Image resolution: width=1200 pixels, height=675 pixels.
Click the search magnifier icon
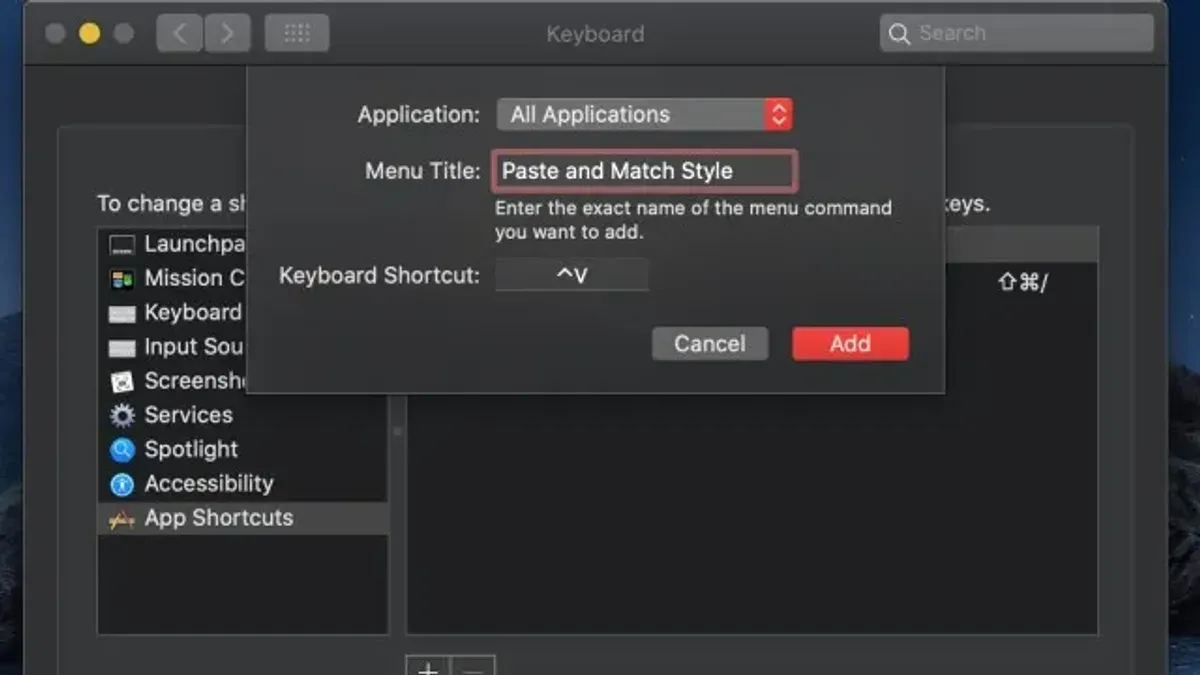coord(900,34)
